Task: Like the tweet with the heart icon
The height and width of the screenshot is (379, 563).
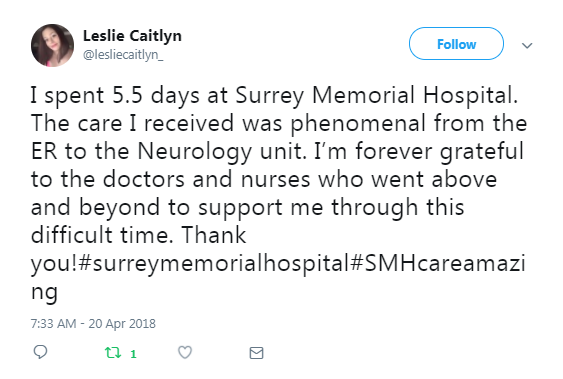Action: pos(185,352)
